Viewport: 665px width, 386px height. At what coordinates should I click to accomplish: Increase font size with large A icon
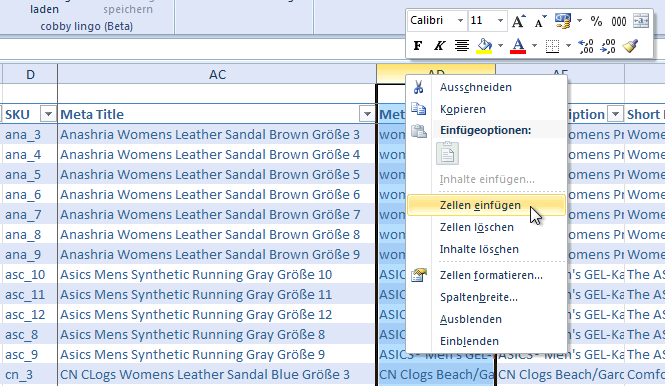(518, 21)
